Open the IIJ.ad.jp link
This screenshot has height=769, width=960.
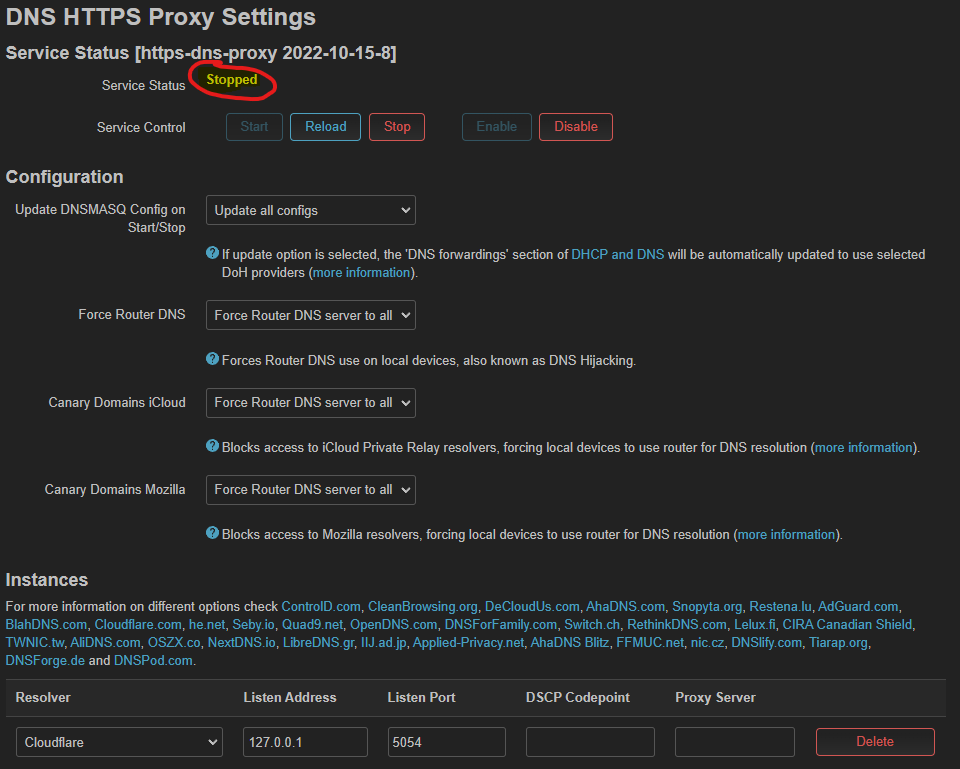click(383, 643)
